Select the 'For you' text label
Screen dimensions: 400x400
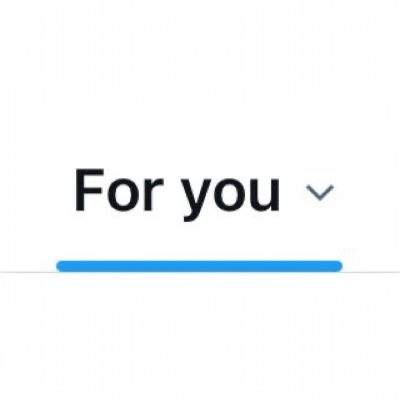(x=177, y=194)
